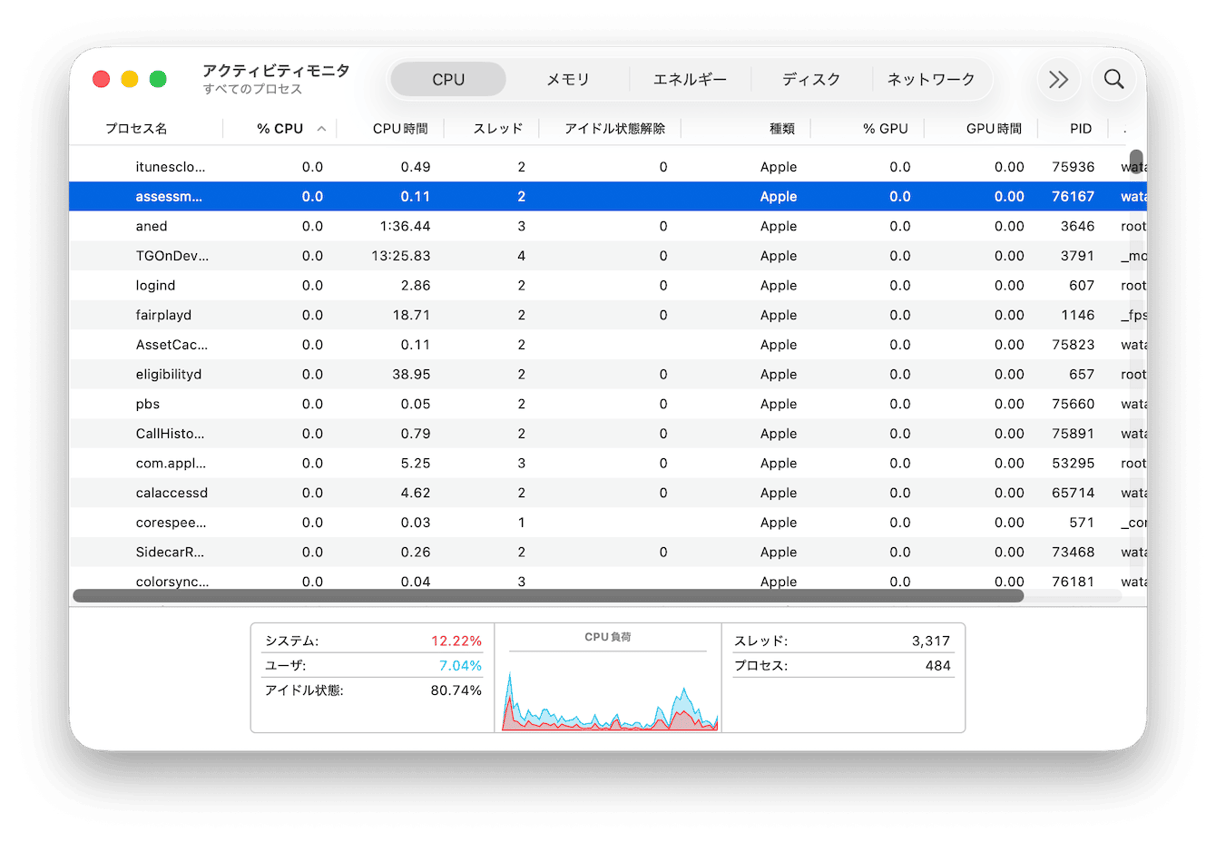The height and width of the screenshot is (842, 1216).
Task: Click the スレッド count 3,317
Action: [931, 641]
